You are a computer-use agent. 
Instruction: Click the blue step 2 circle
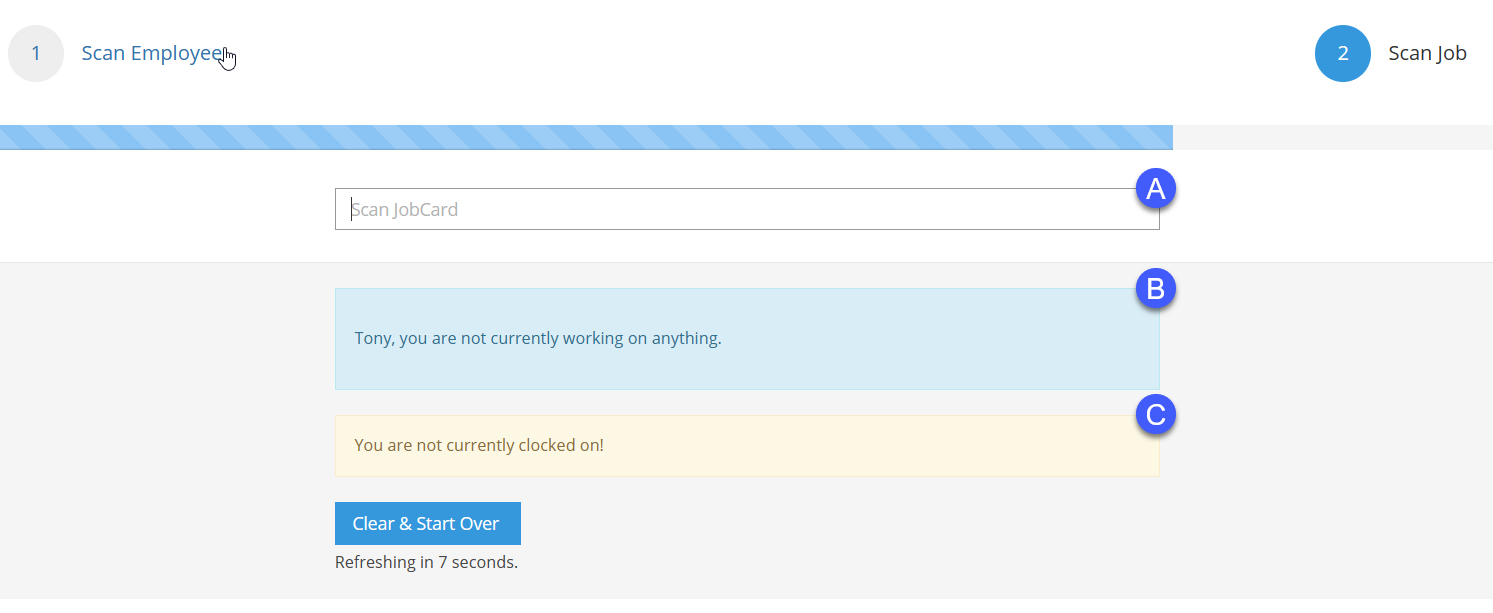1342,54
